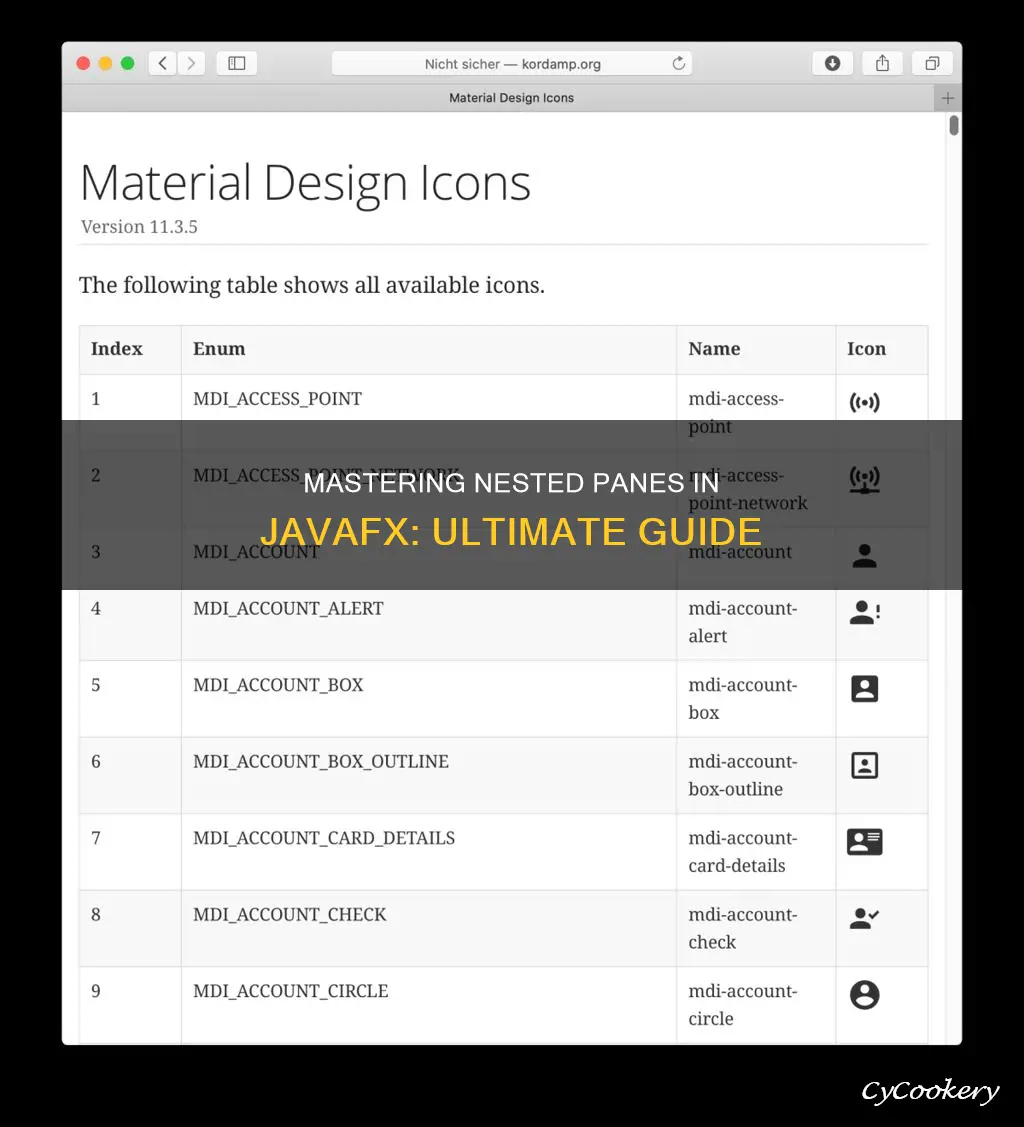Image resolution: width=1024 pixels, height=1127 pixels.
Task: Click the account box icon in row 5
Action: tap(864, 689)
